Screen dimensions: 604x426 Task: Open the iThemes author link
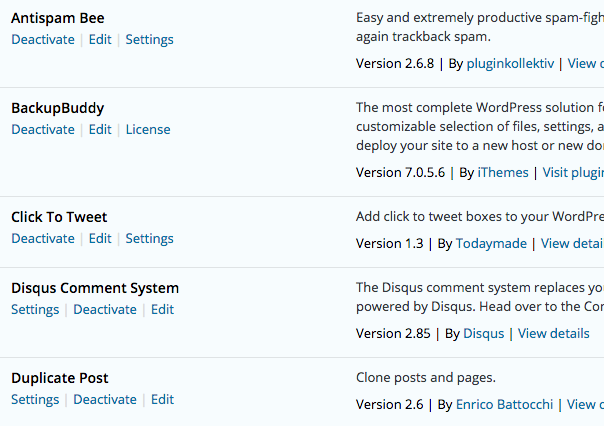click(503, 173)
